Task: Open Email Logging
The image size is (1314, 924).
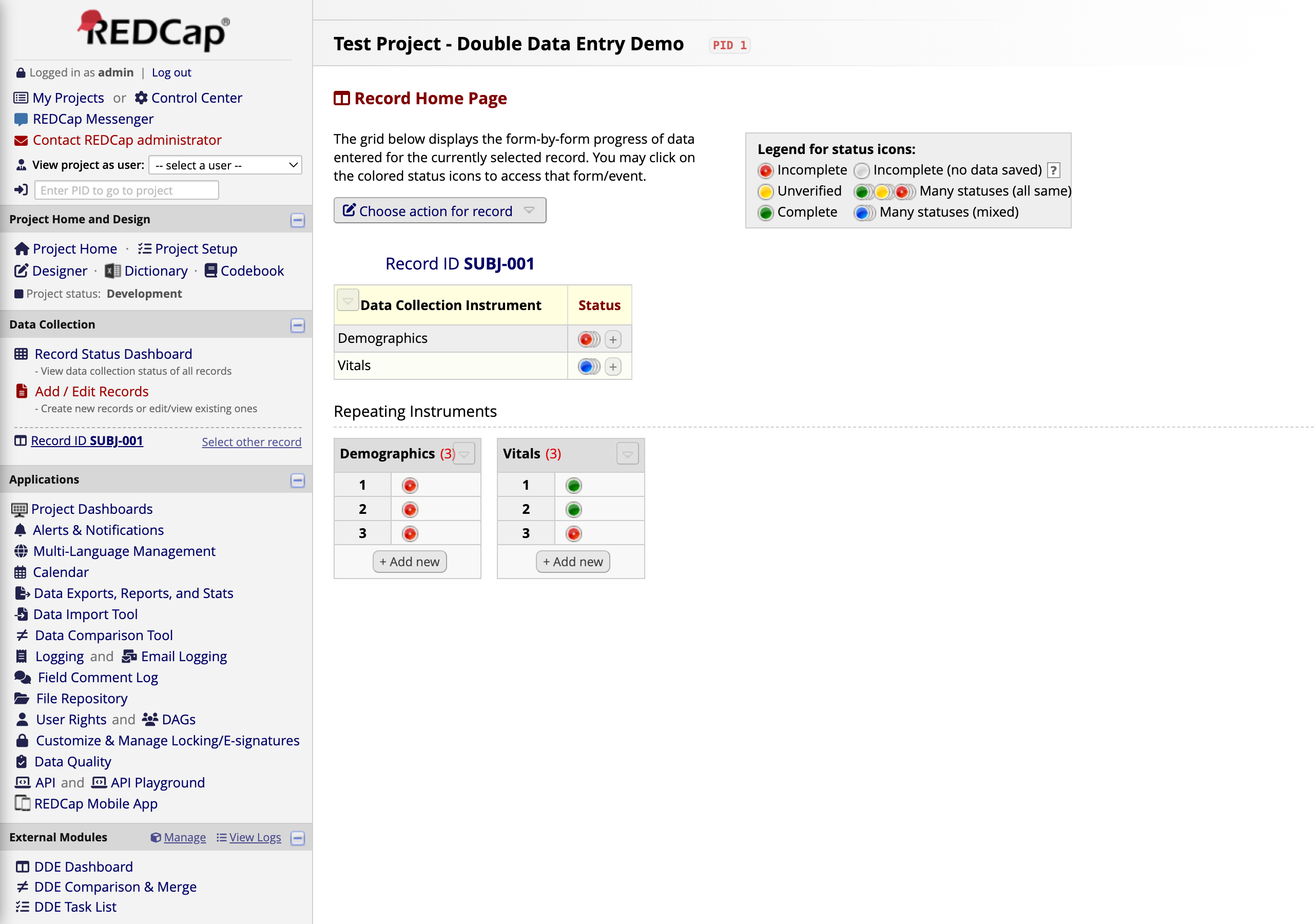Action: [x=184, y=657]
